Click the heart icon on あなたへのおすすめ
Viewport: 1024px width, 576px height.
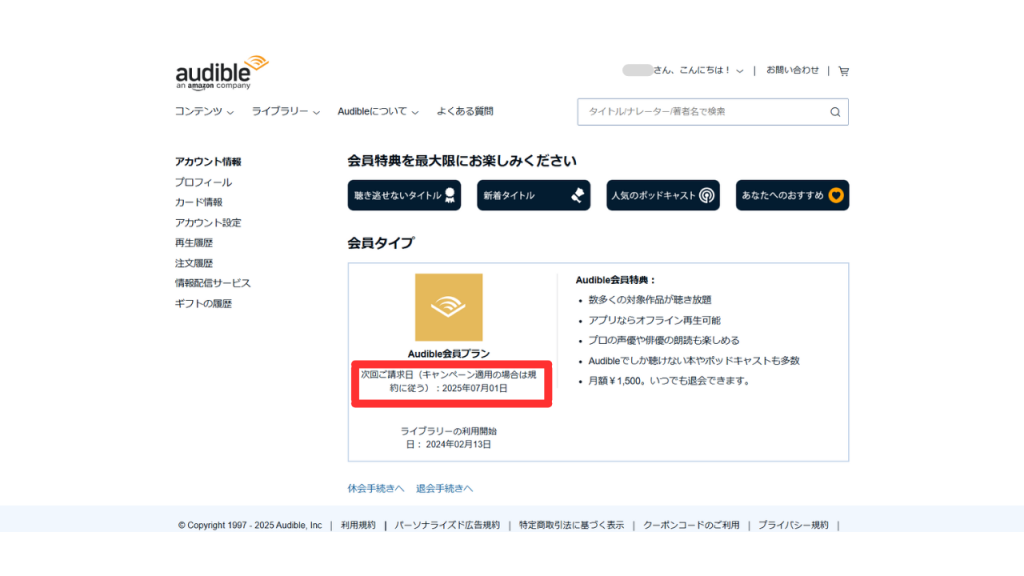[x=836, y=195]
